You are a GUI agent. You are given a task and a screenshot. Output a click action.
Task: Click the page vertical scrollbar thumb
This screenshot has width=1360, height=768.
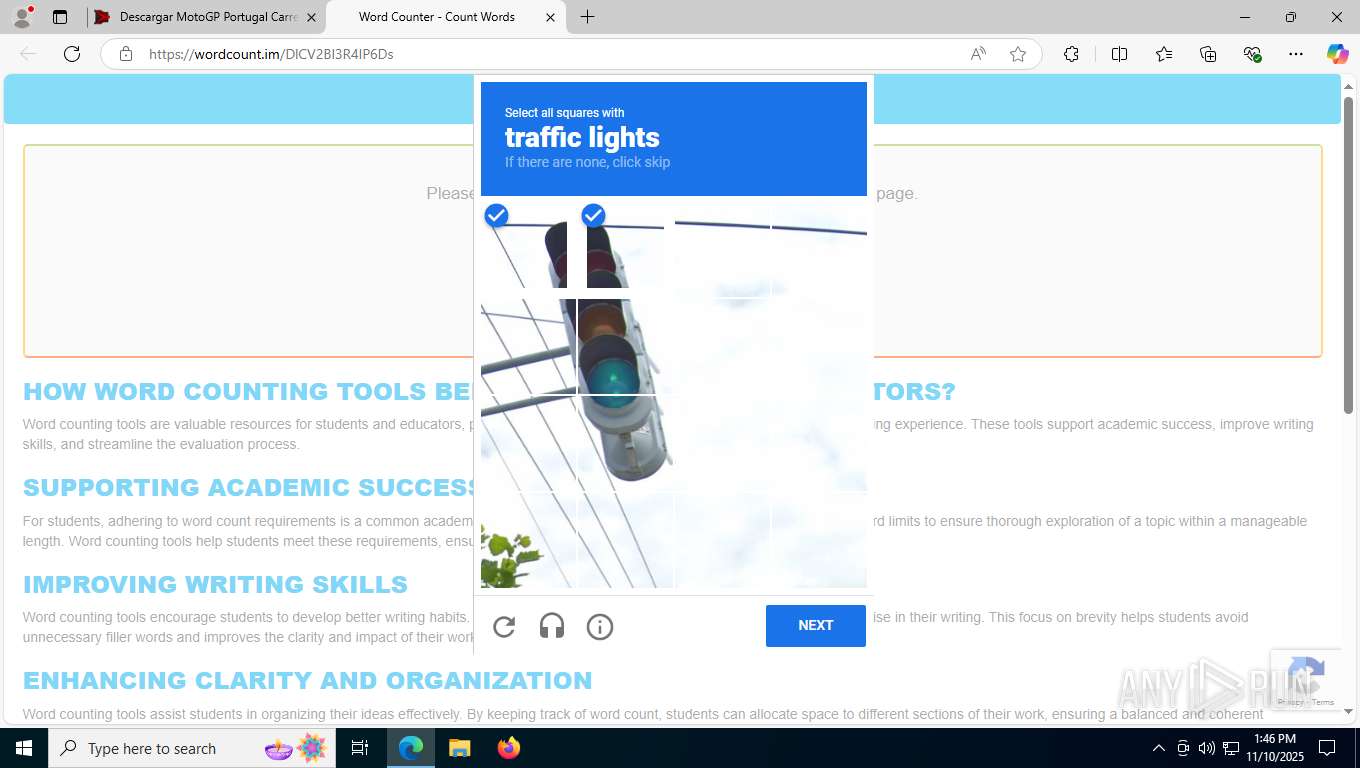coord(1348,255)
